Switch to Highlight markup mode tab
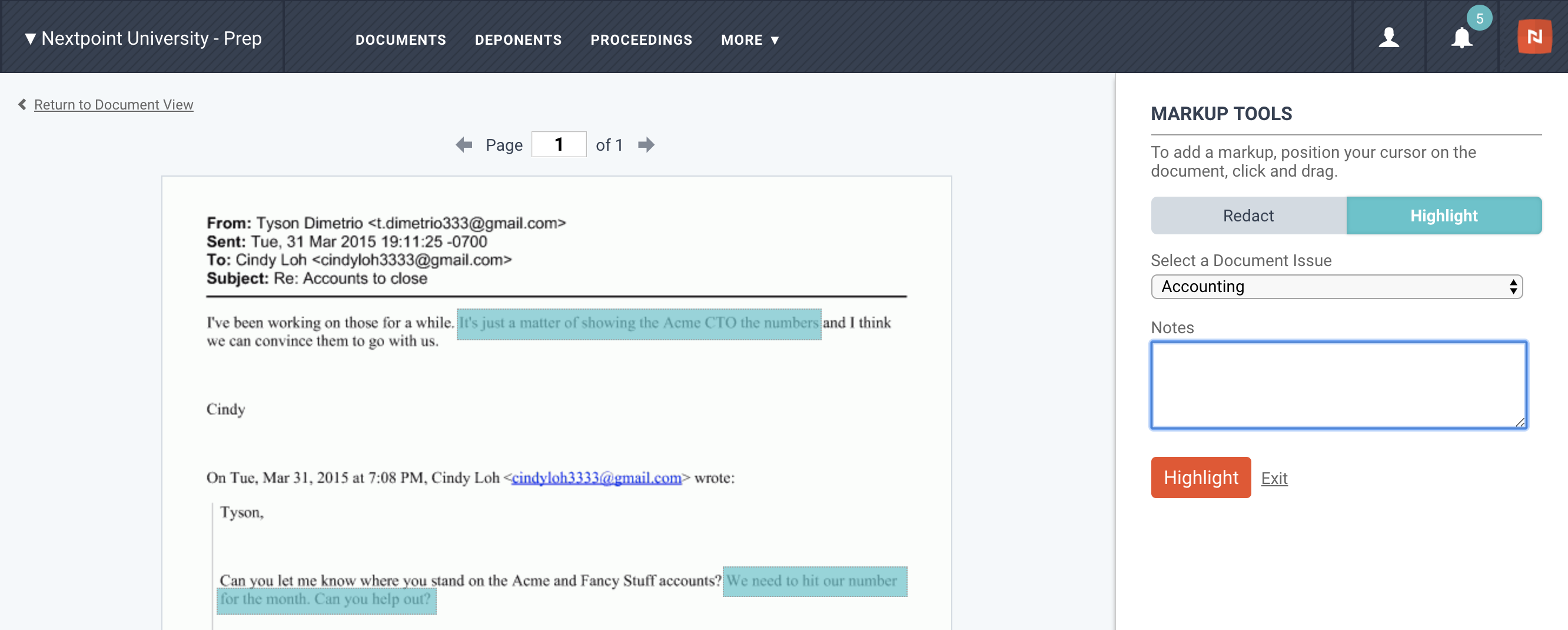Image resolution: width=1568 pixels, height=630 pixels. click(1444, 215)
